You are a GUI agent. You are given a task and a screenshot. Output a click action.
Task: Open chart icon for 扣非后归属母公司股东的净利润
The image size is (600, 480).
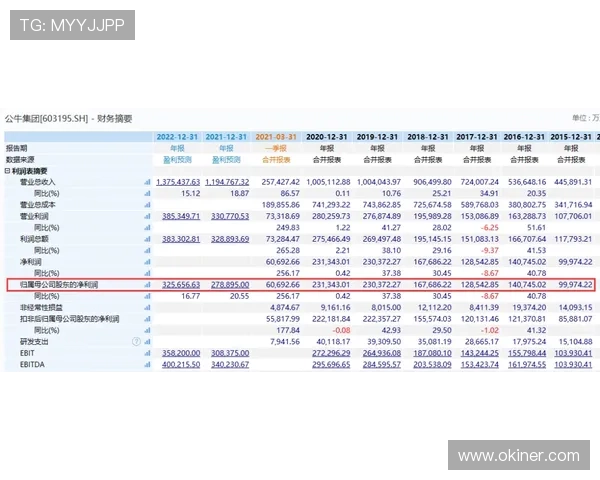pyautogui.click(x=146, y=319)
